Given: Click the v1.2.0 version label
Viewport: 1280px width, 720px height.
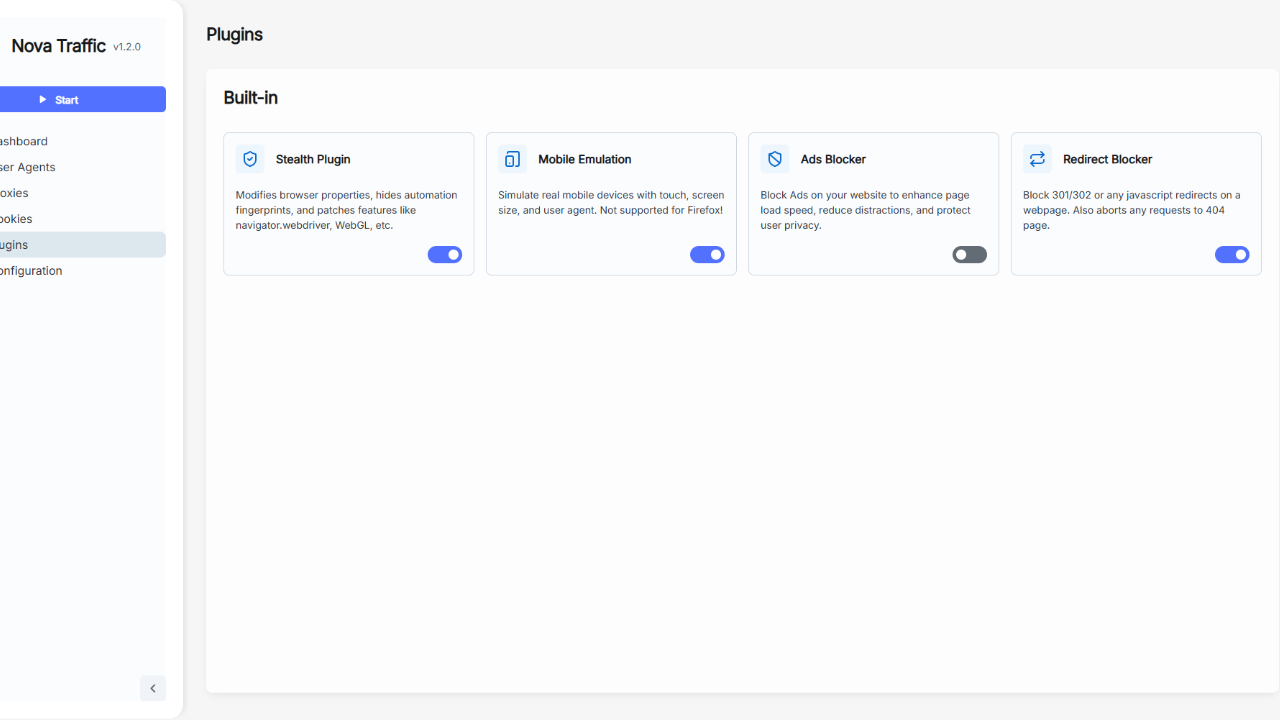Looking at the screenshot, I should [x=127, y=46].
